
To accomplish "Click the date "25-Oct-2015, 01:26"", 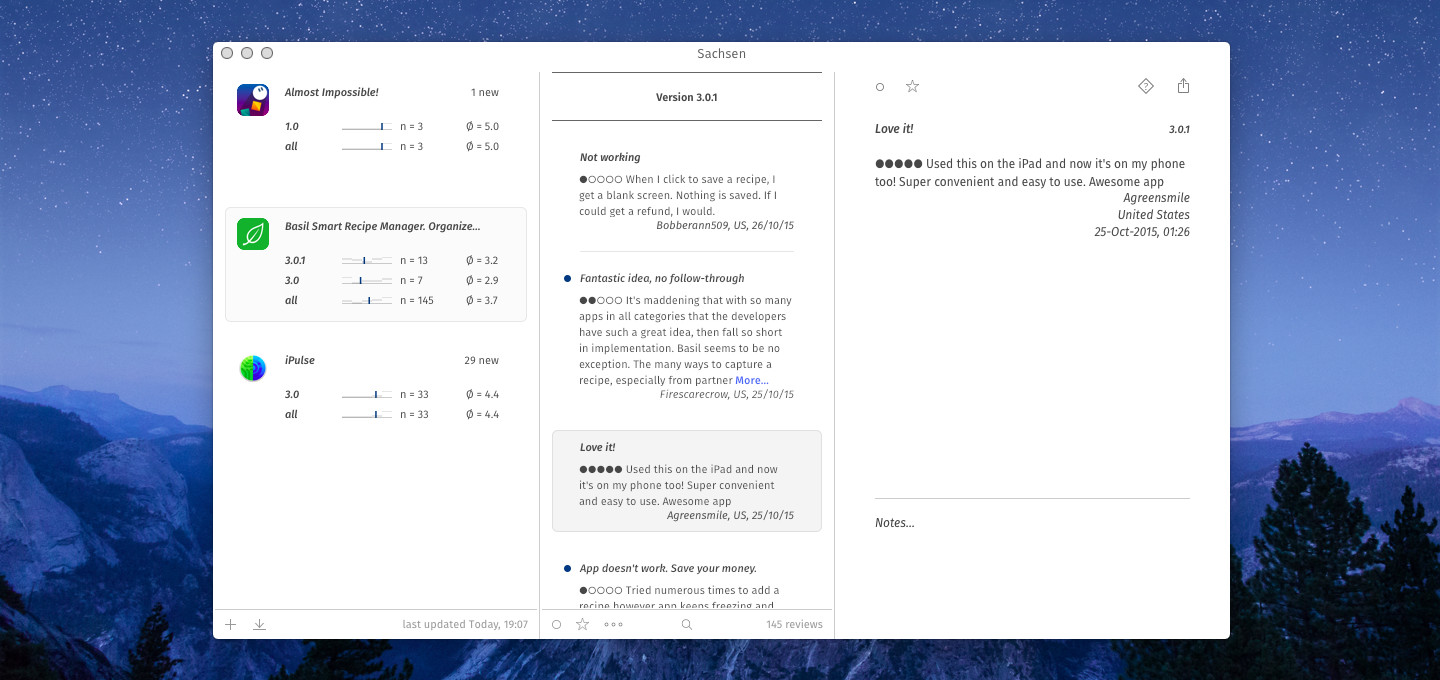I will click(x=1142, y=231).
